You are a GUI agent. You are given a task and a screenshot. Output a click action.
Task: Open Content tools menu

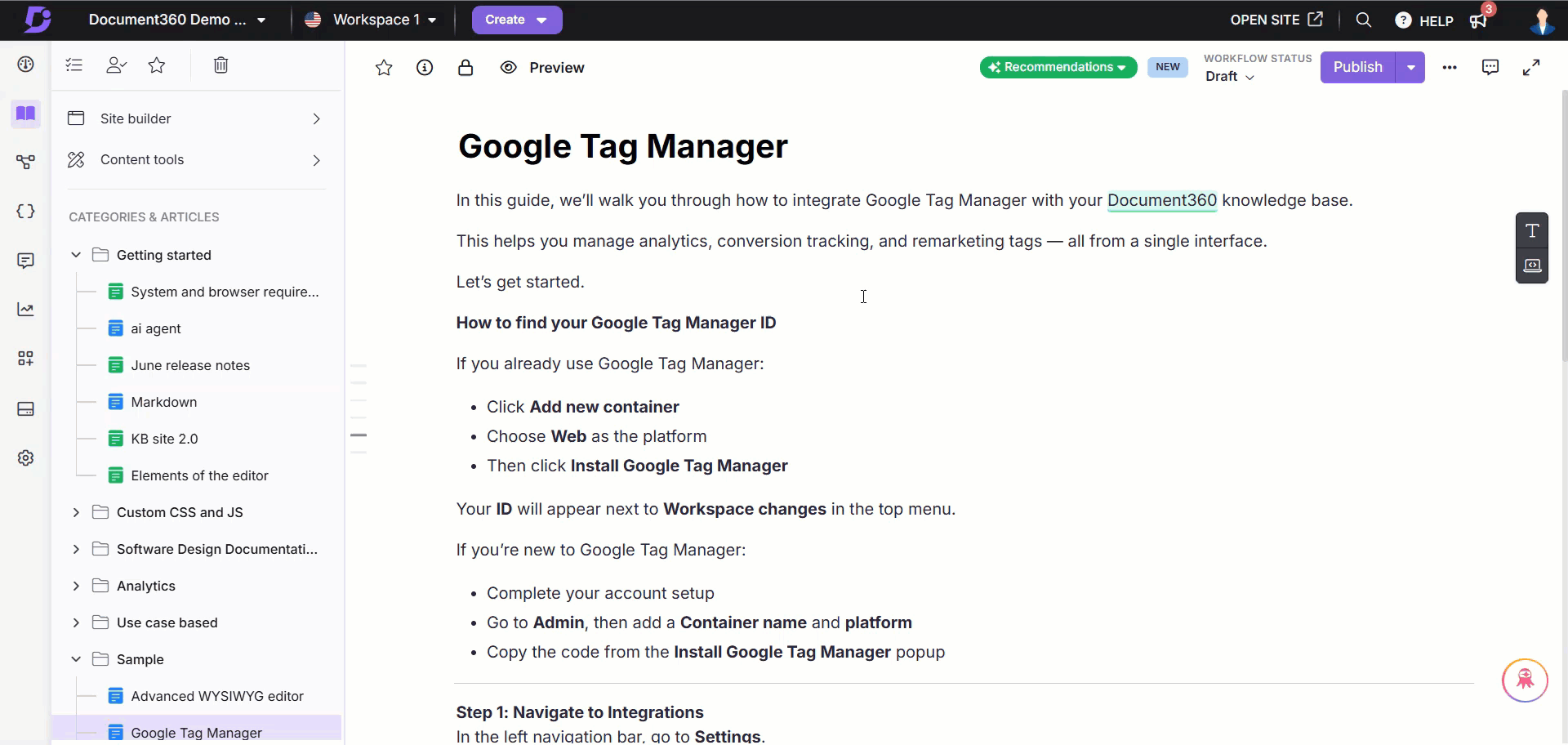195,160
